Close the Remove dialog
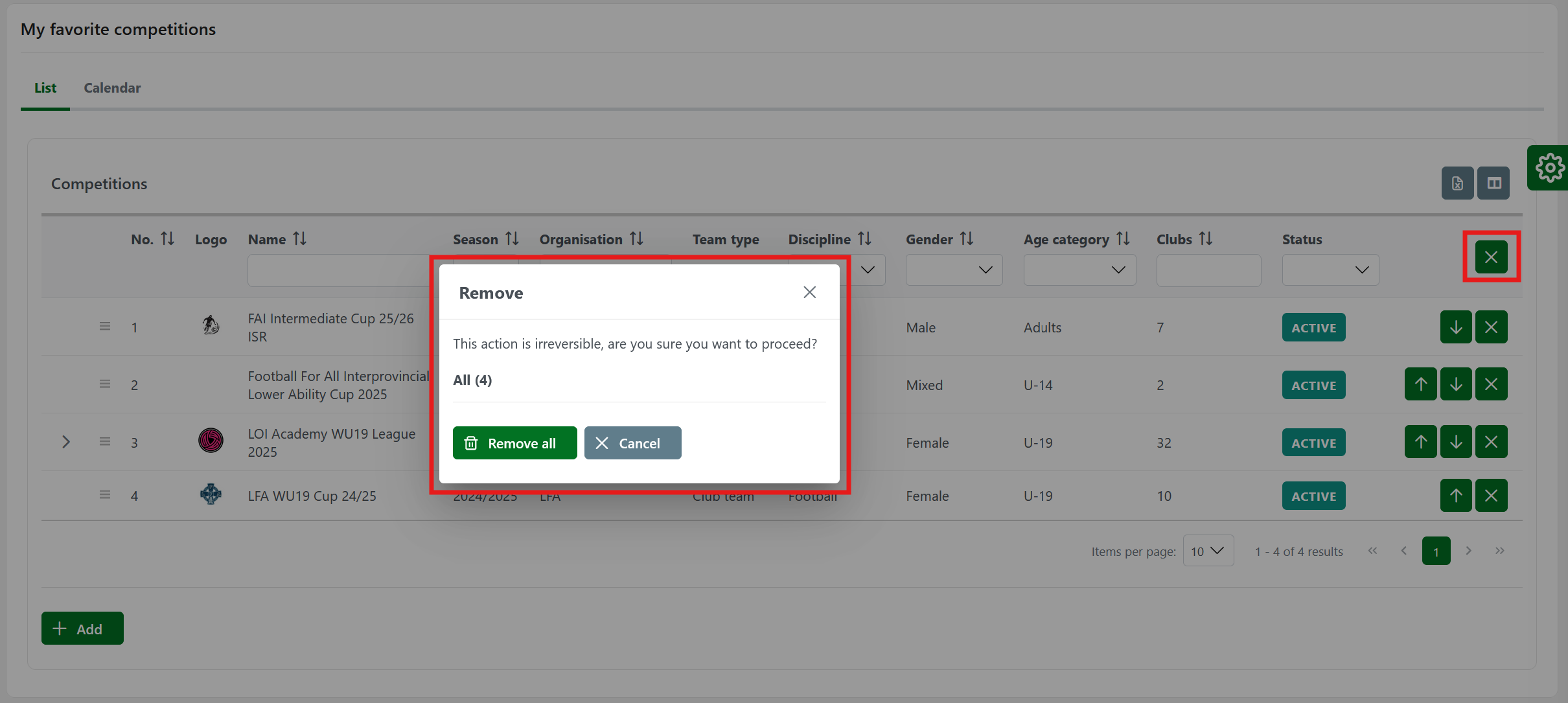Viewport: 1568px width, 703px height. [809, 292]
